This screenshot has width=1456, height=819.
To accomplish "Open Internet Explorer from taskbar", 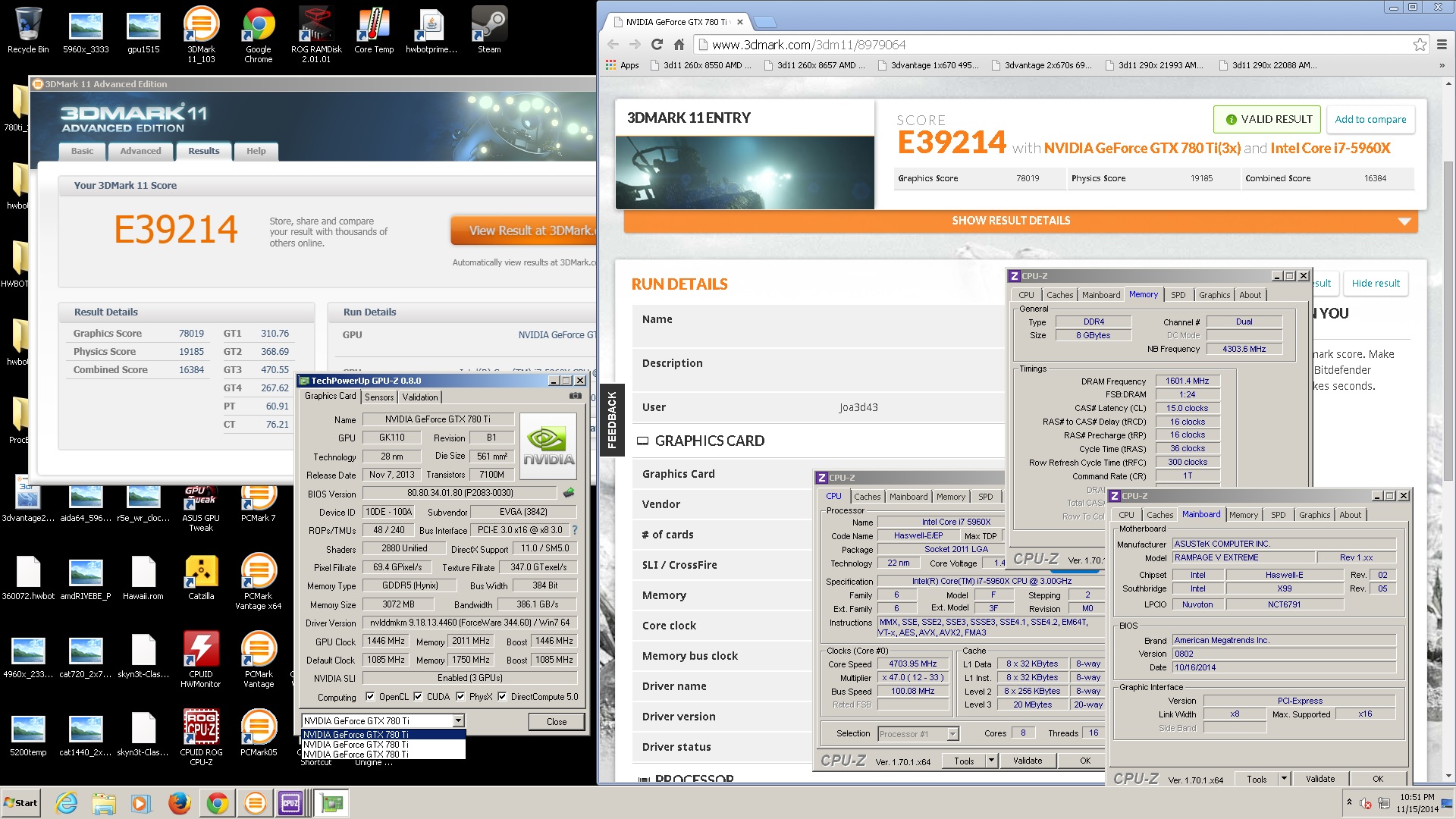I will pyautogui.click(x=67, y=803).
